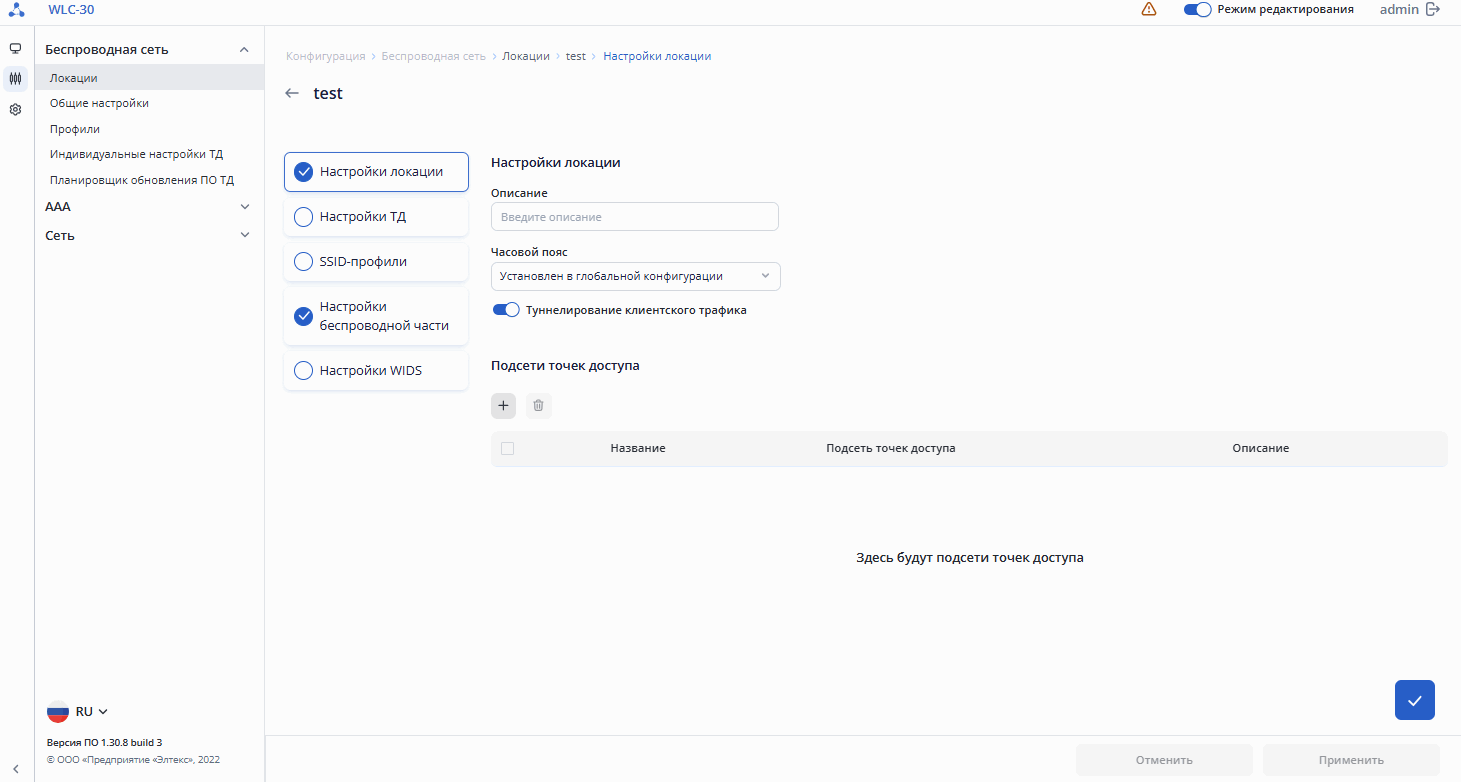Click the admin logout icon
1461x782 pixels.
pyautogui.click(x=1433, y=9)
